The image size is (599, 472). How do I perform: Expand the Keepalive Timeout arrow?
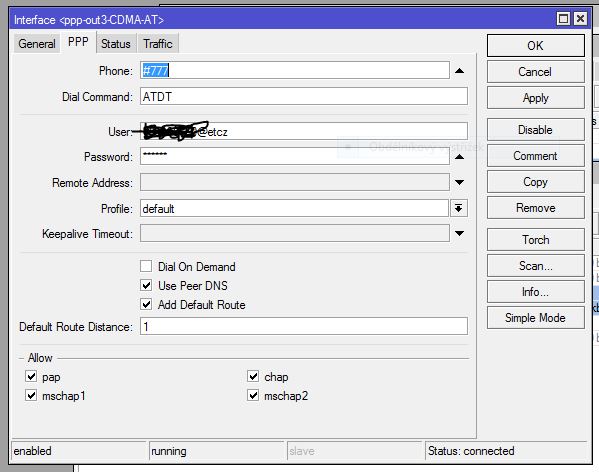[x=459, y=233]
